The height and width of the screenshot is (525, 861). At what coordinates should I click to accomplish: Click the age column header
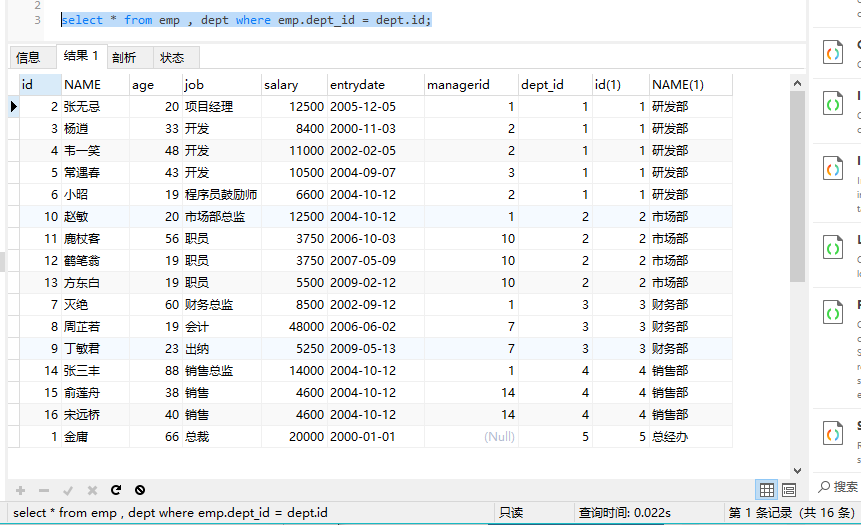156,85
